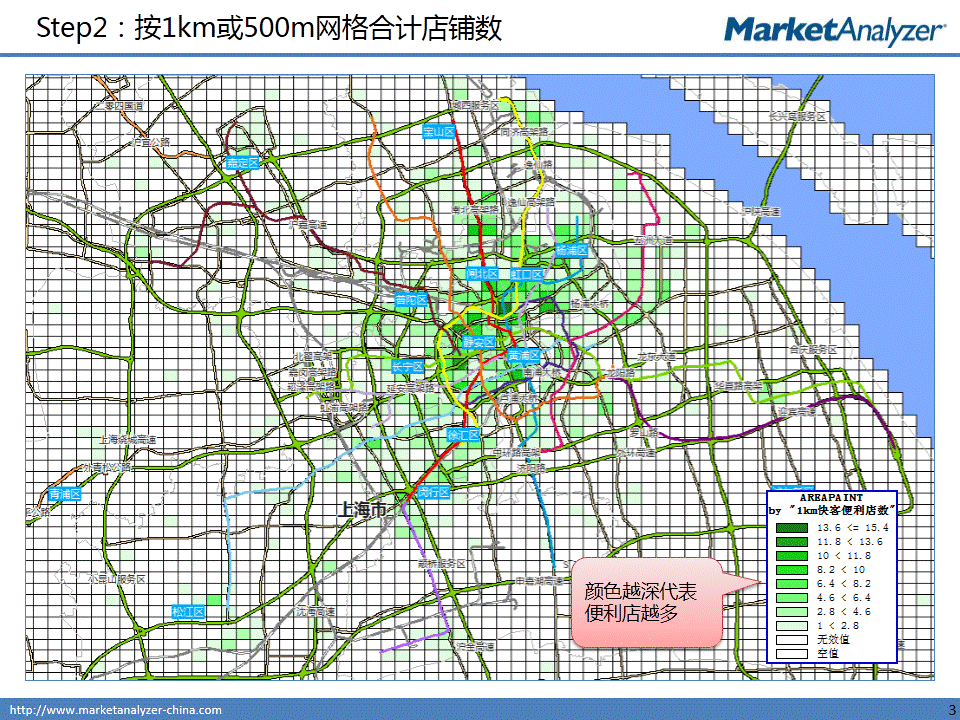This screenshot has height=720, width=960.
Task: Click the darkest green 13.6–15.4 legend swatch
Action: 793,526
